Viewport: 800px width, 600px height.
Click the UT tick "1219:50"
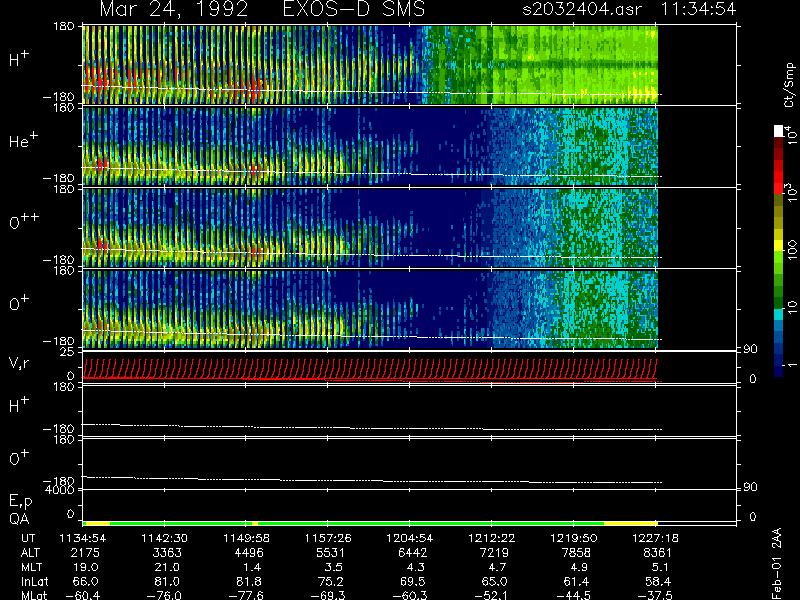(573, 538)
